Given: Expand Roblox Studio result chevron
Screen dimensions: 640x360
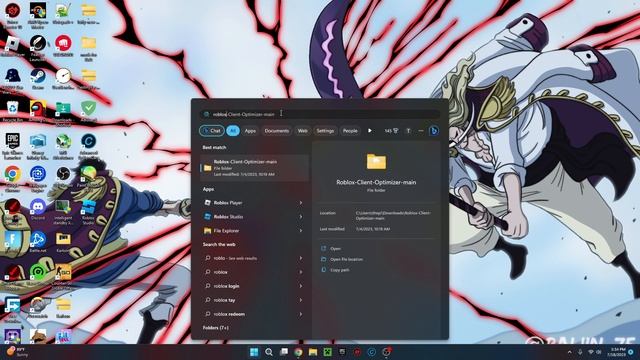Looking at the screenshot, I should [x=301, y=217].
